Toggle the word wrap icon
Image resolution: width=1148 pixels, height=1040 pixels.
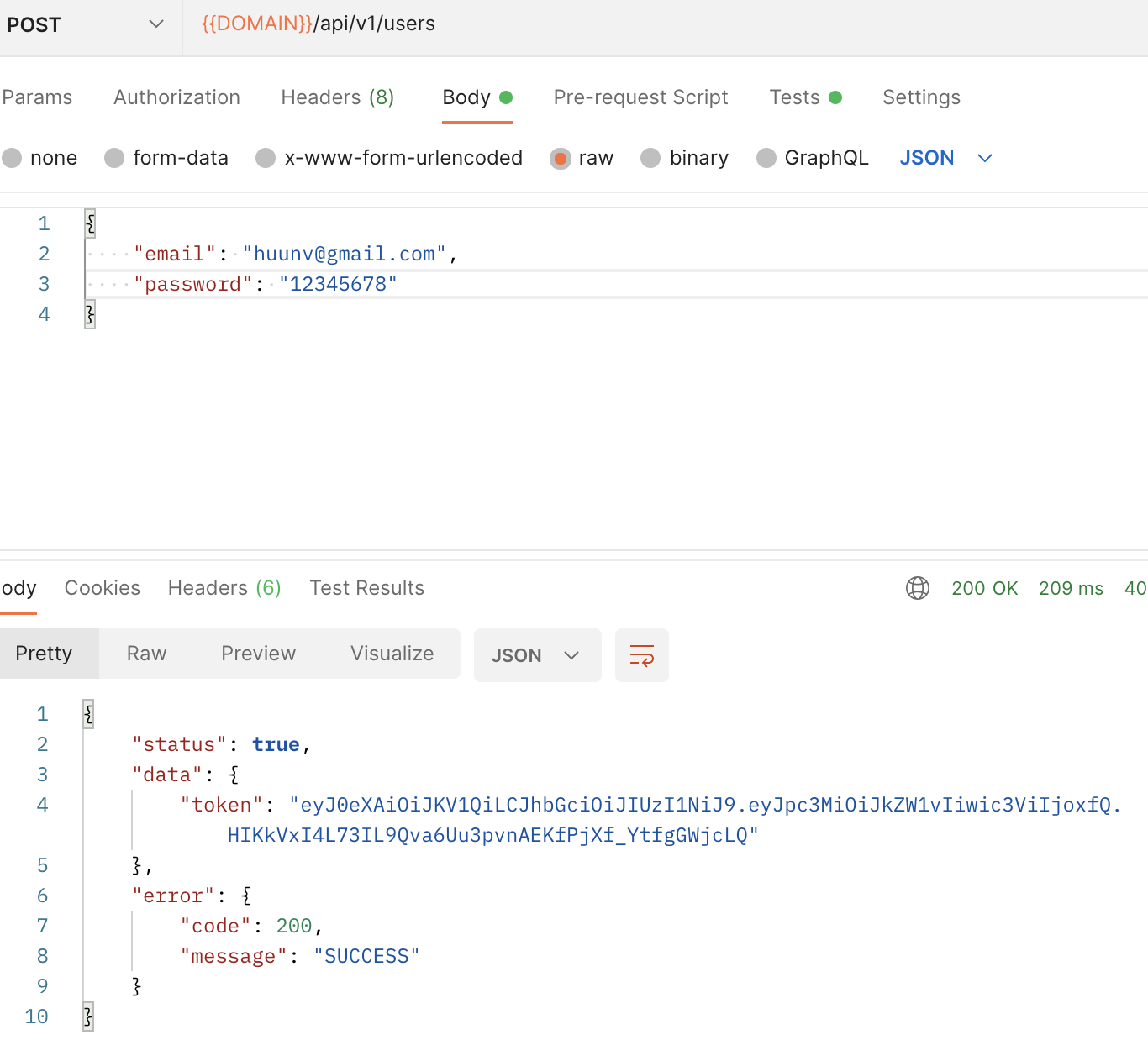pos(642,655)
